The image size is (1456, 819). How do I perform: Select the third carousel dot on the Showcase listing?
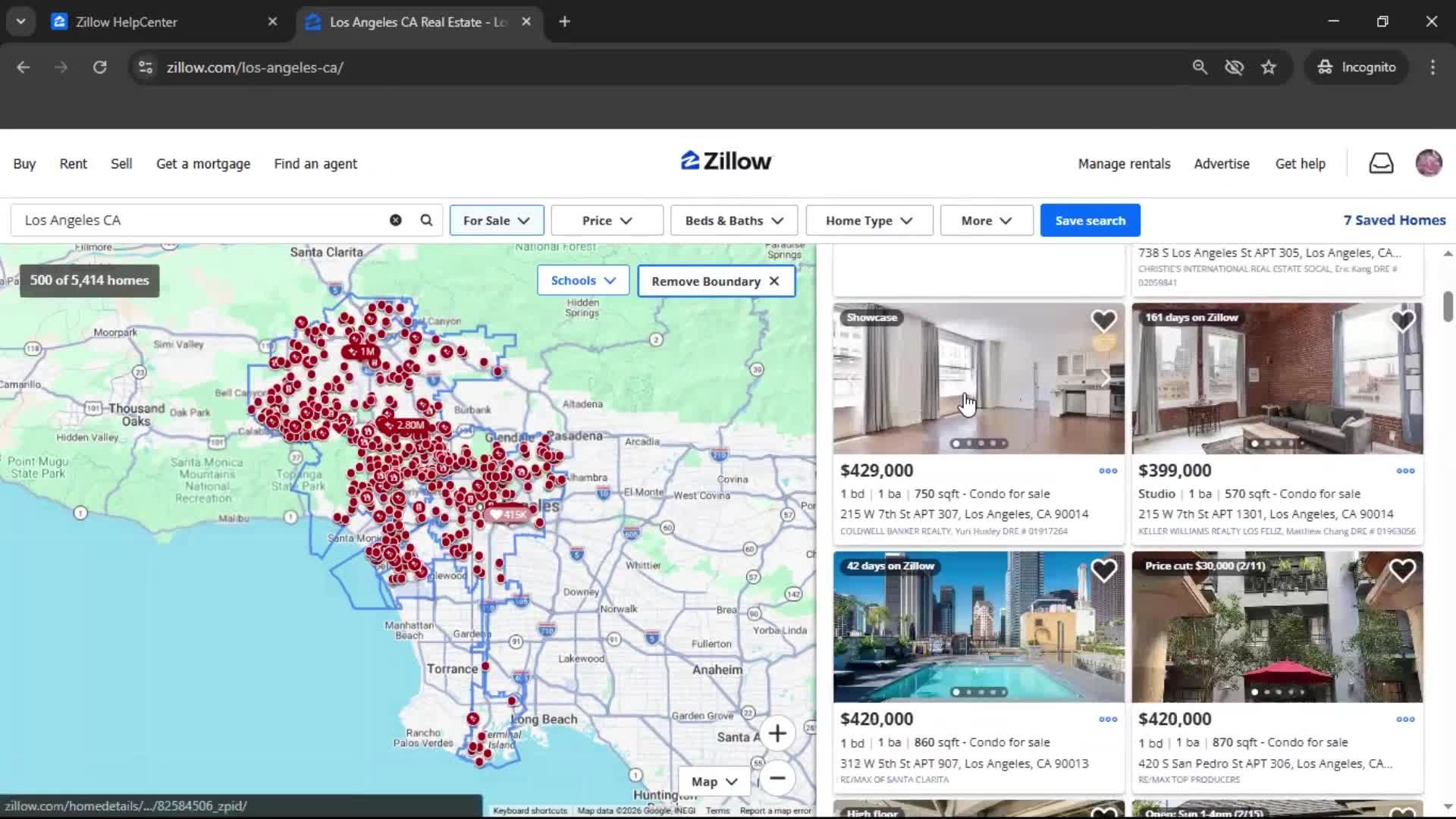981,443
